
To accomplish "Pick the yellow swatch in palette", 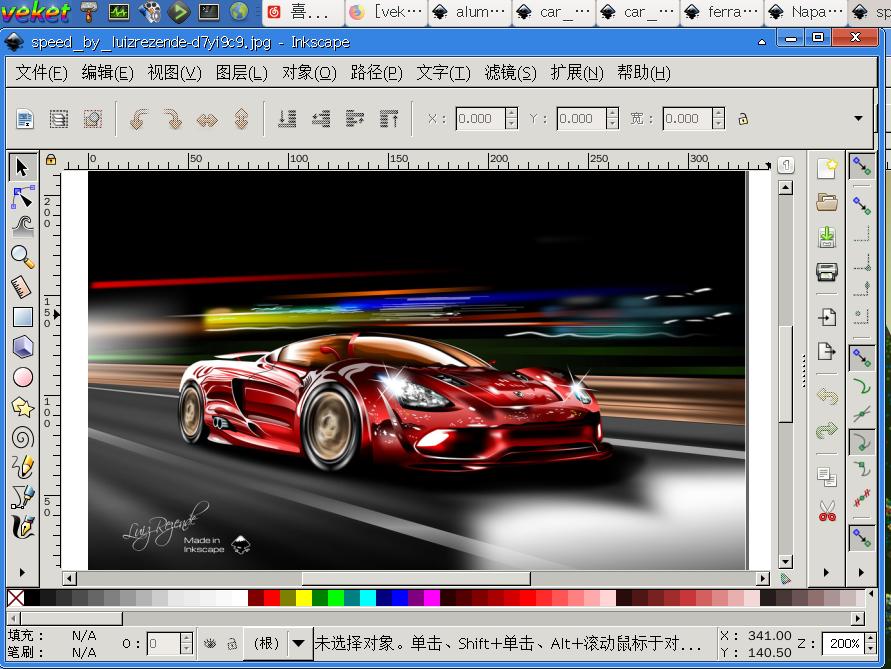I will [303, 598].
